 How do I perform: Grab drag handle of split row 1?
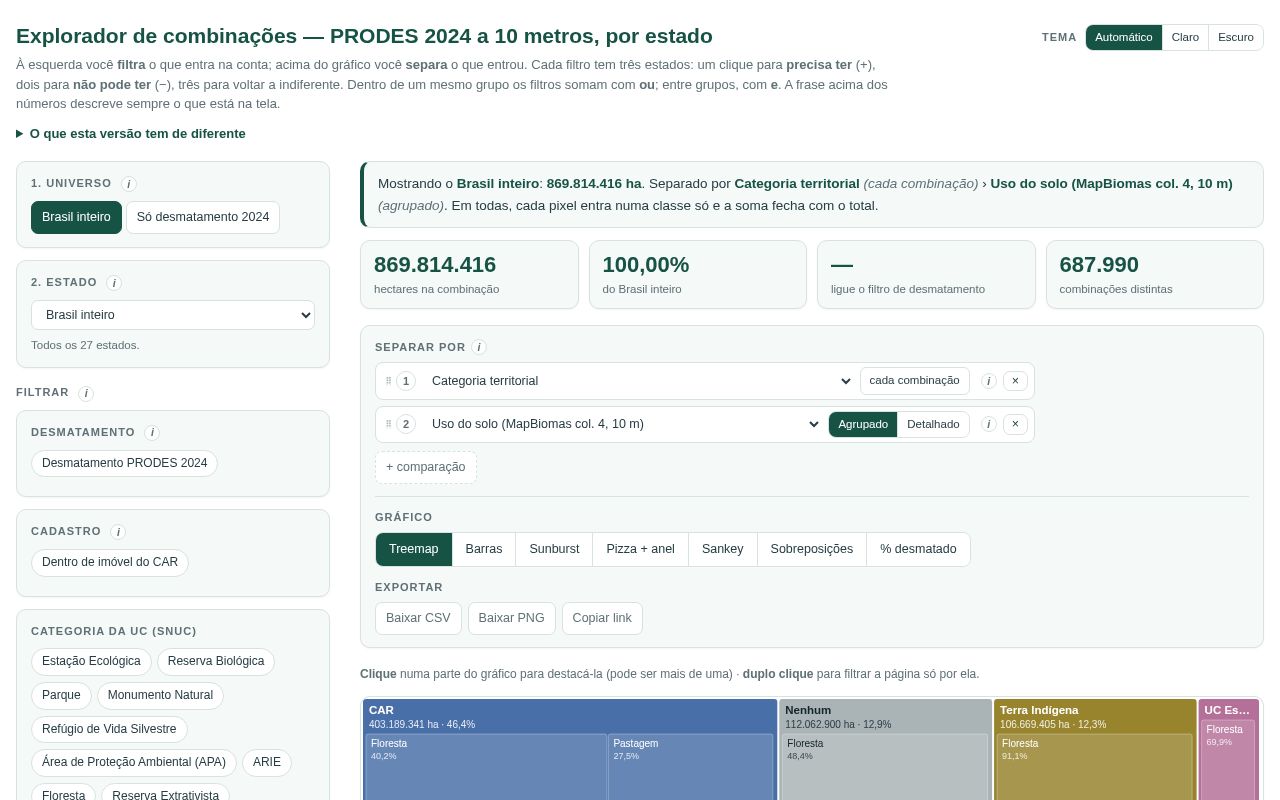[388, 381]
